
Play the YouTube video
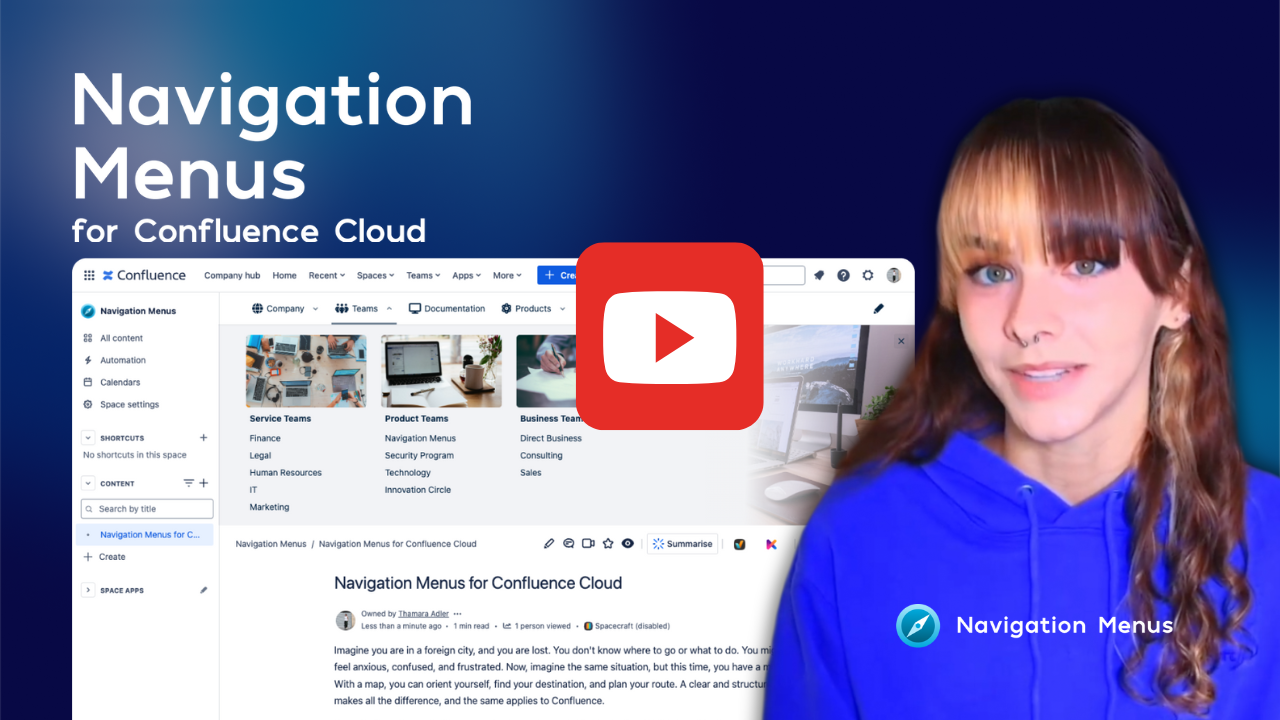click(669, 336)
